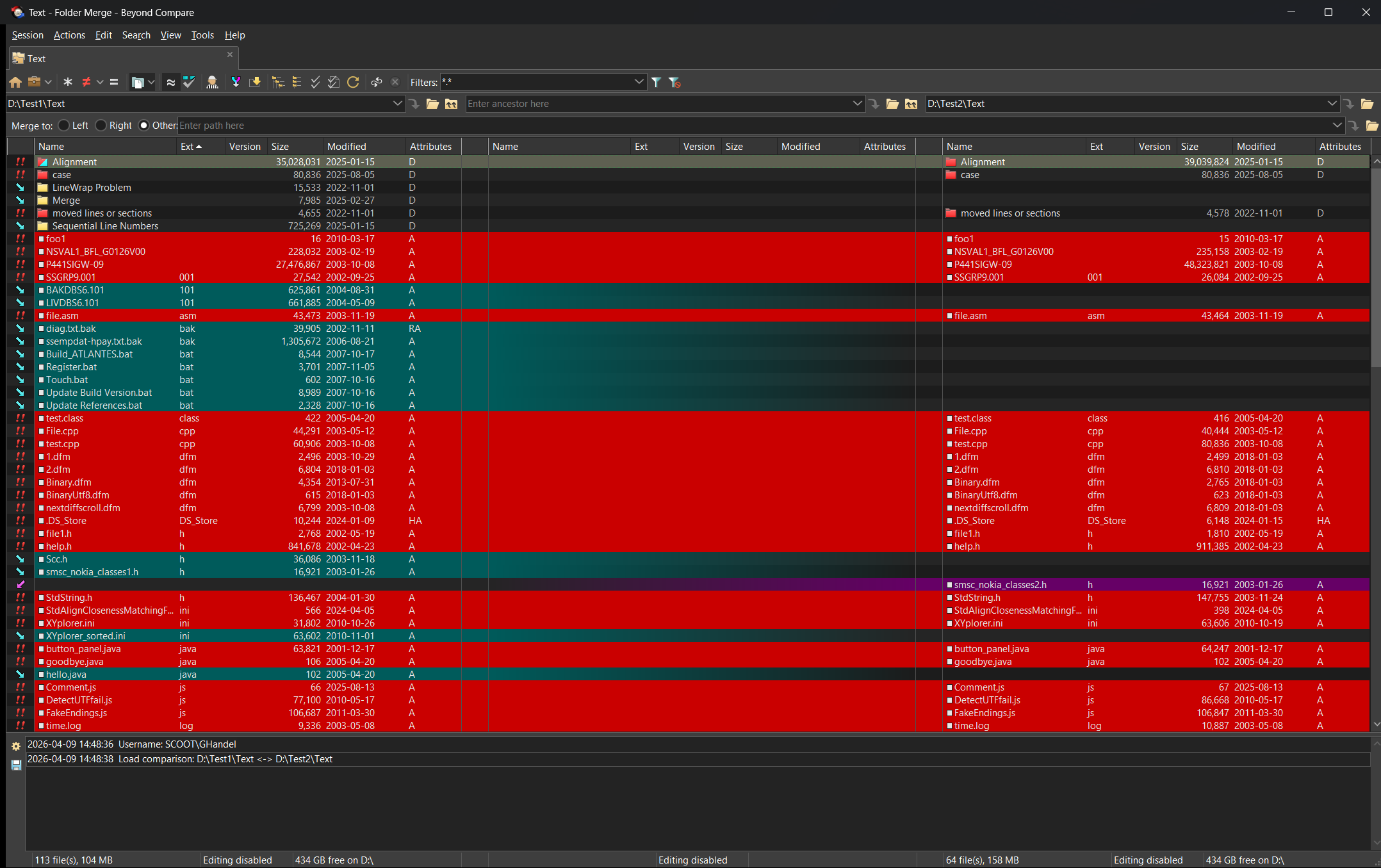Go up a level on the left path
The height and width of the screenshot is (868, 1381).
click(452, 104)
